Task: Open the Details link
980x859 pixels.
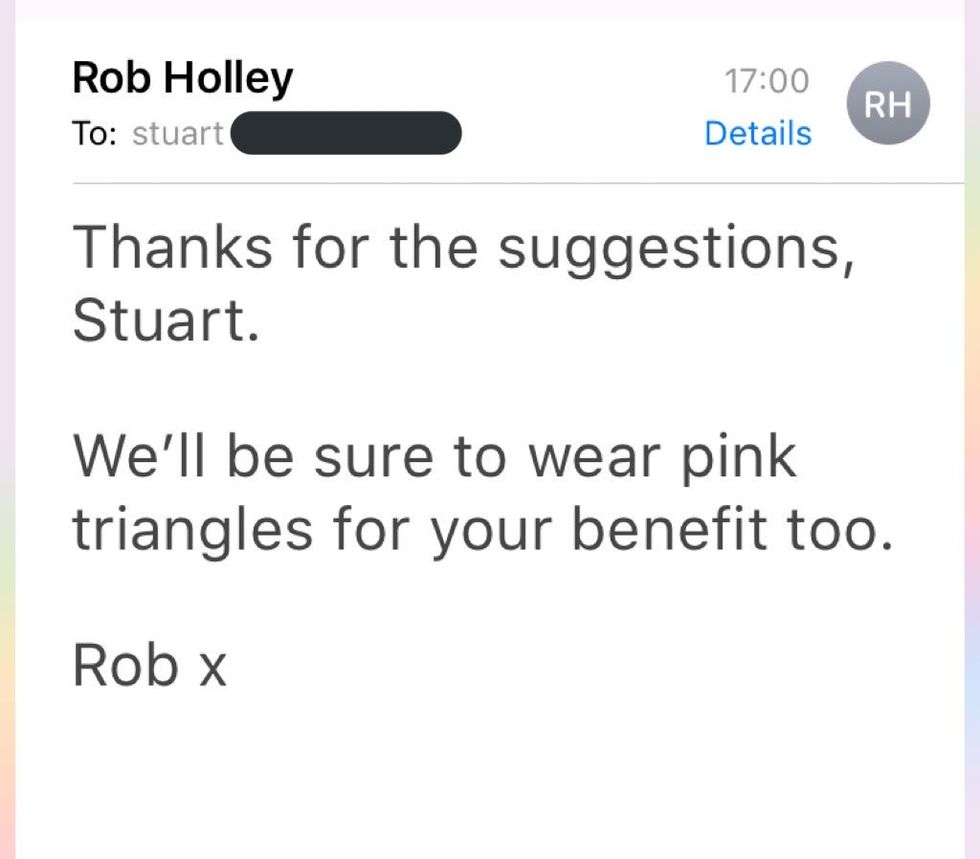Action: (758, 133)
